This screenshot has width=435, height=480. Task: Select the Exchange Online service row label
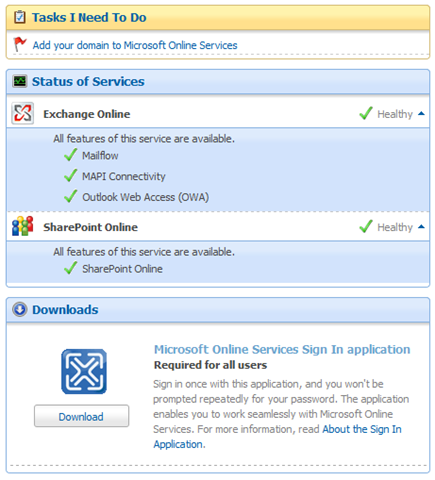87,114
